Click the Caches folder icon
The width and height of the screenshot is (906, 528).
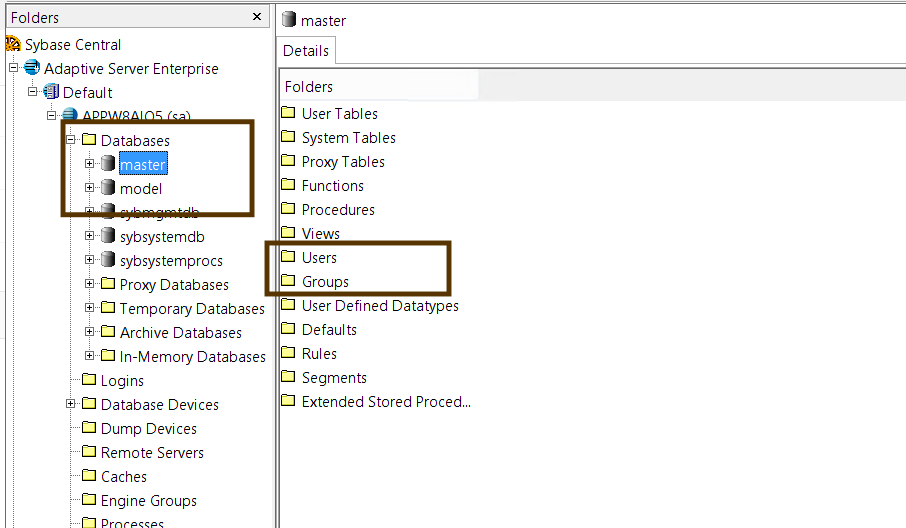88,475
